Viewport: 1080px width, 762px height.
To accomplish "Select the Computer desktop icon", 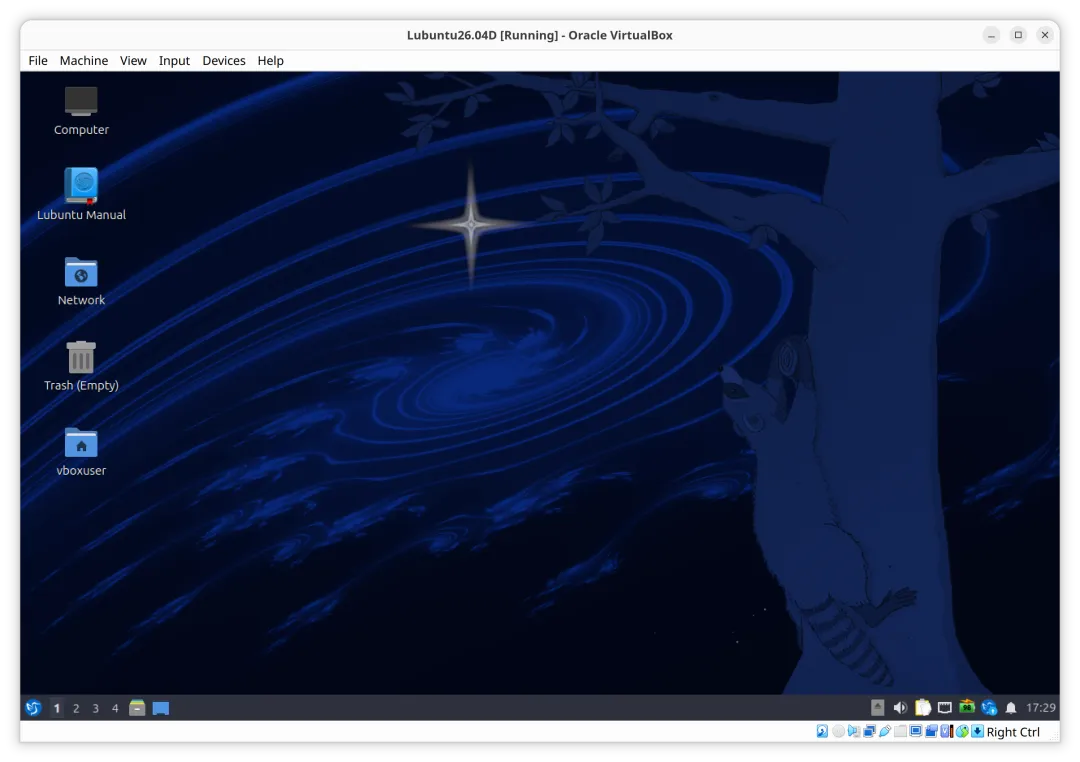I will coord(81,111).
